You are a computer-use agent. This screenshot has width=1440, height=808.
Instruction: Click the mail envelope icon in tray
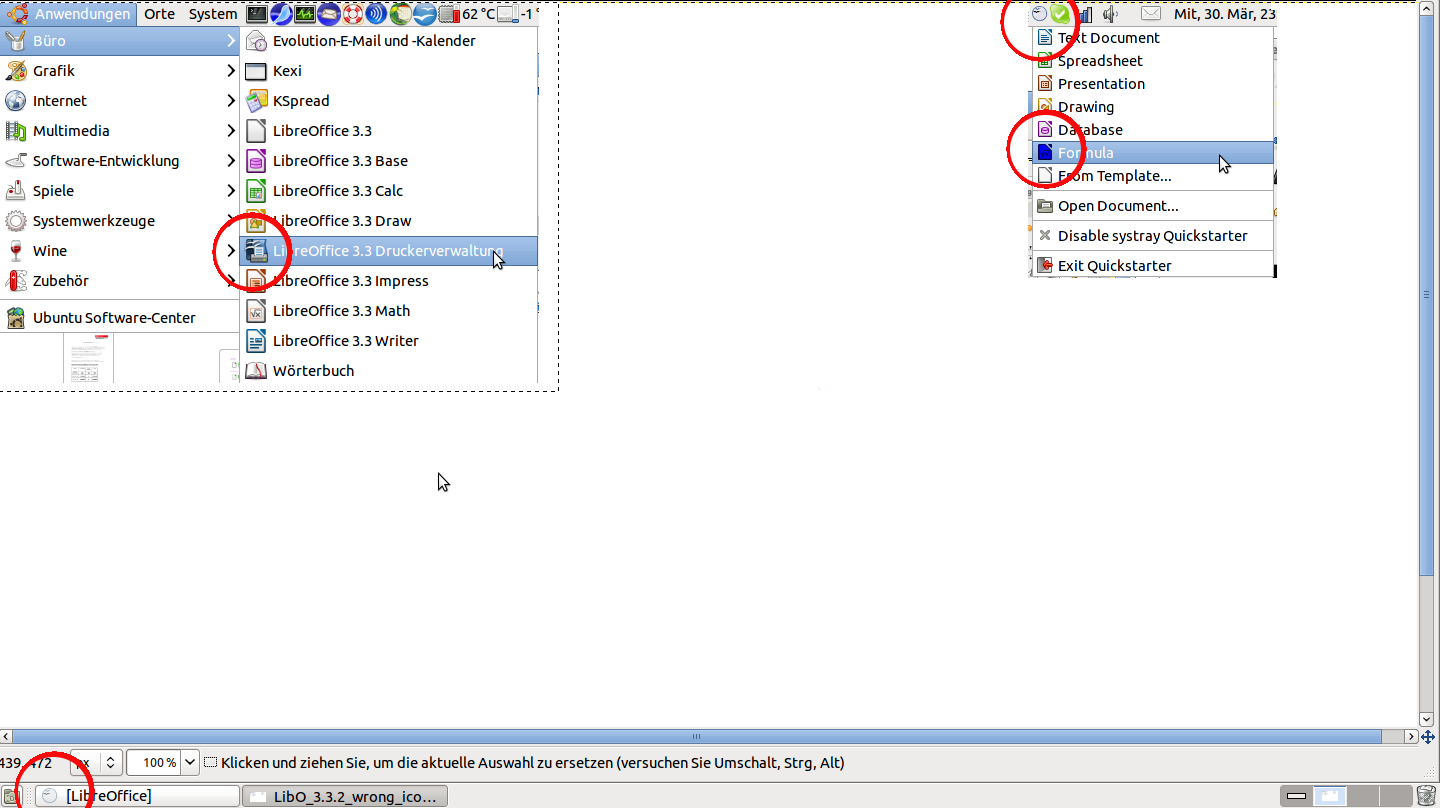1151,14
